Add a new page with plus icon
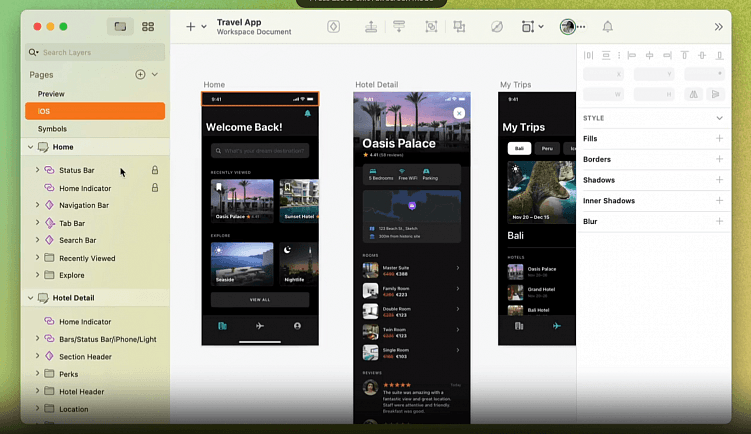751x434 pixels. [140, 74]
